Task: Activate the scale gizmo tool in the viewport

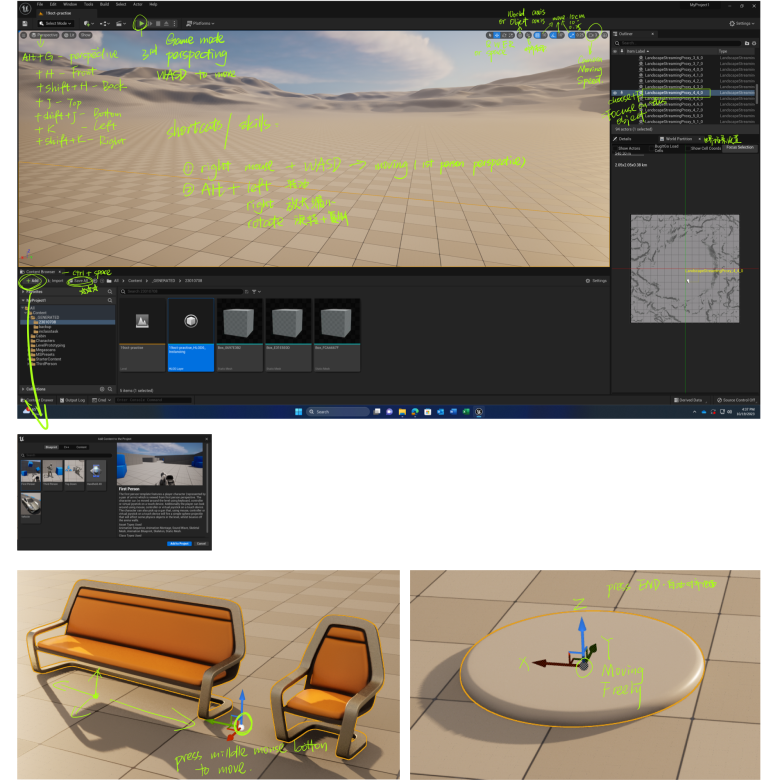Action: pos(511,35)
